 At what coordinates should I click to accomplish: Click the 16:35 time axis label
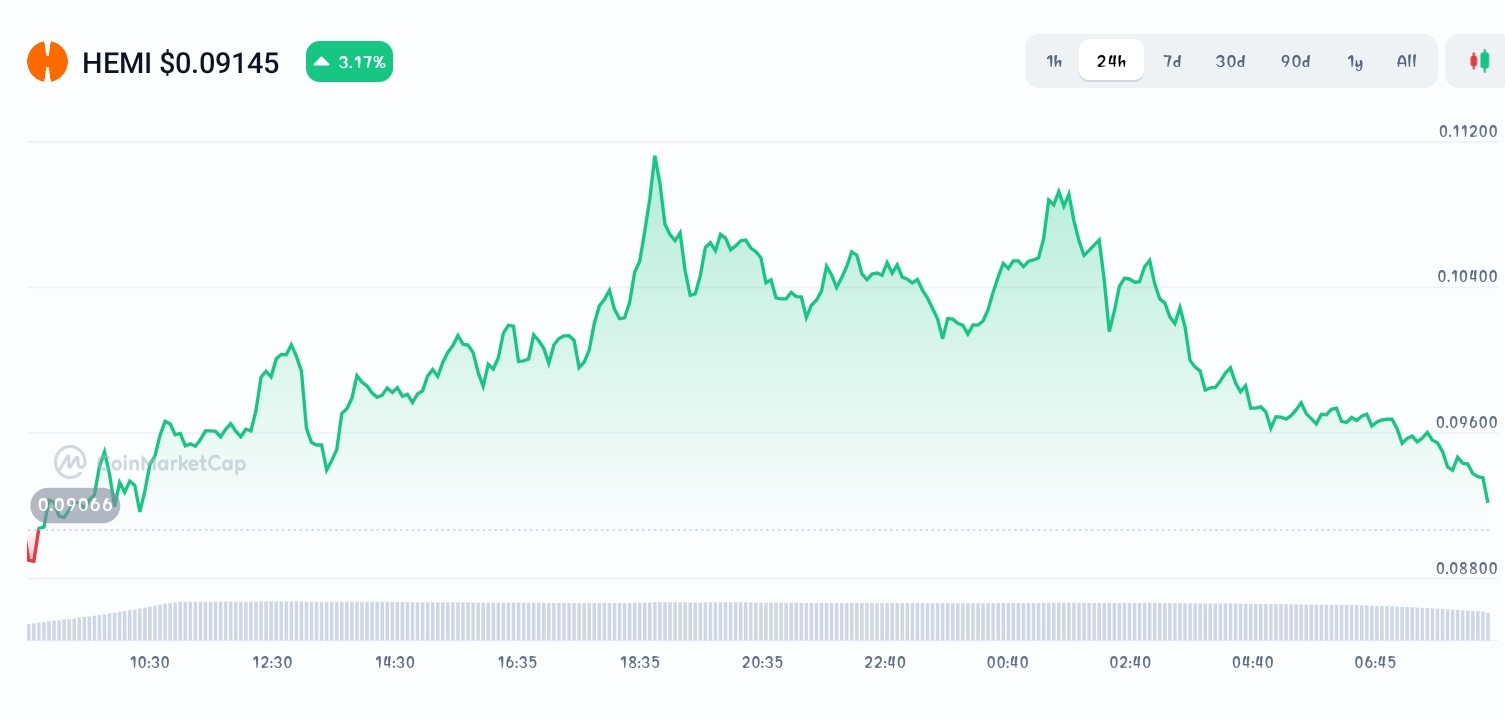click(x=517, y=662)
